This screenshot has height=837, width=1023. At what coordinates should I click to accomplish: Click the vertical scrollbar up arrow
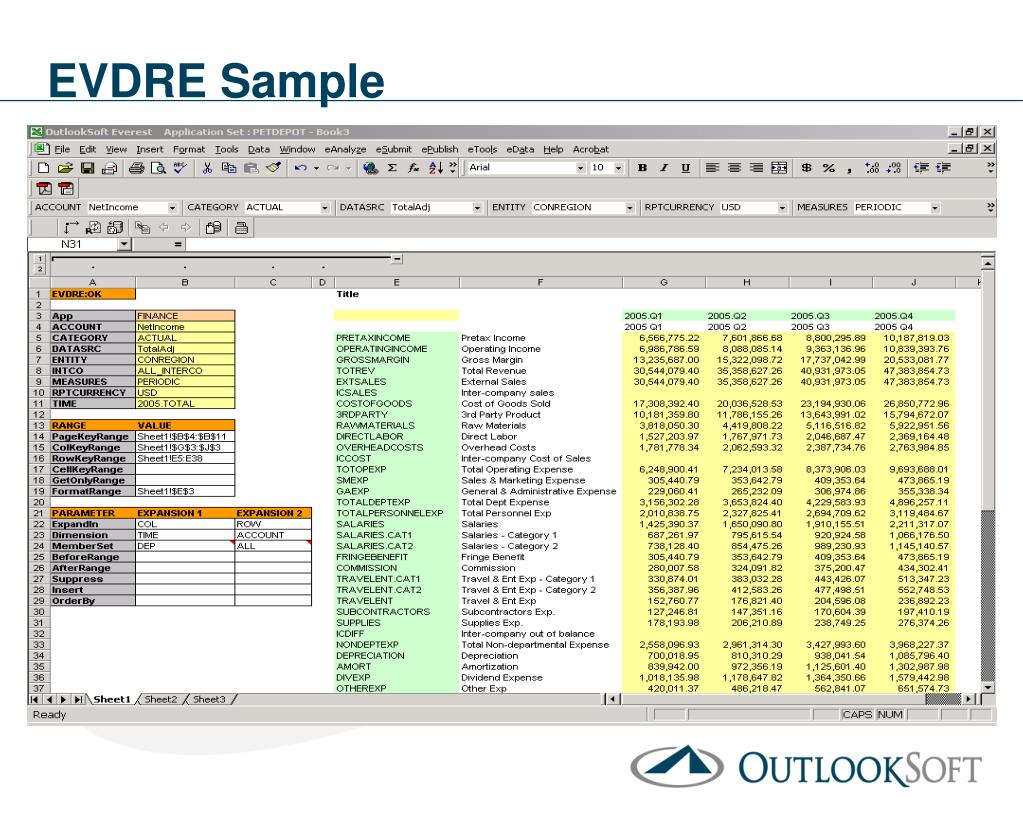pos(988,264)
